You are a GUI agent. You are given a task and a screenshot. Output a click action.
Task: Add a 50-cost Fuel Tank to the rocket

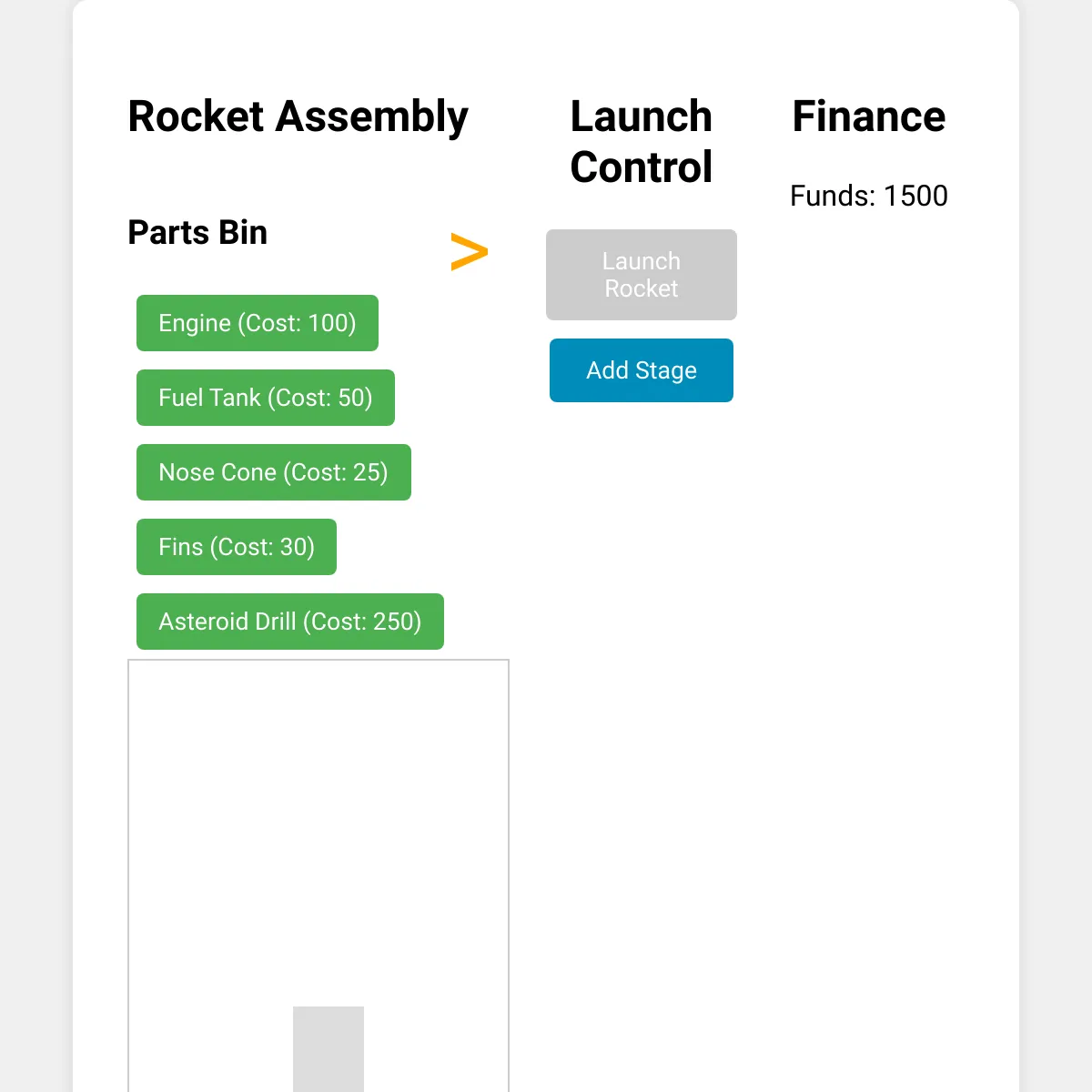(x=266, y=398)
